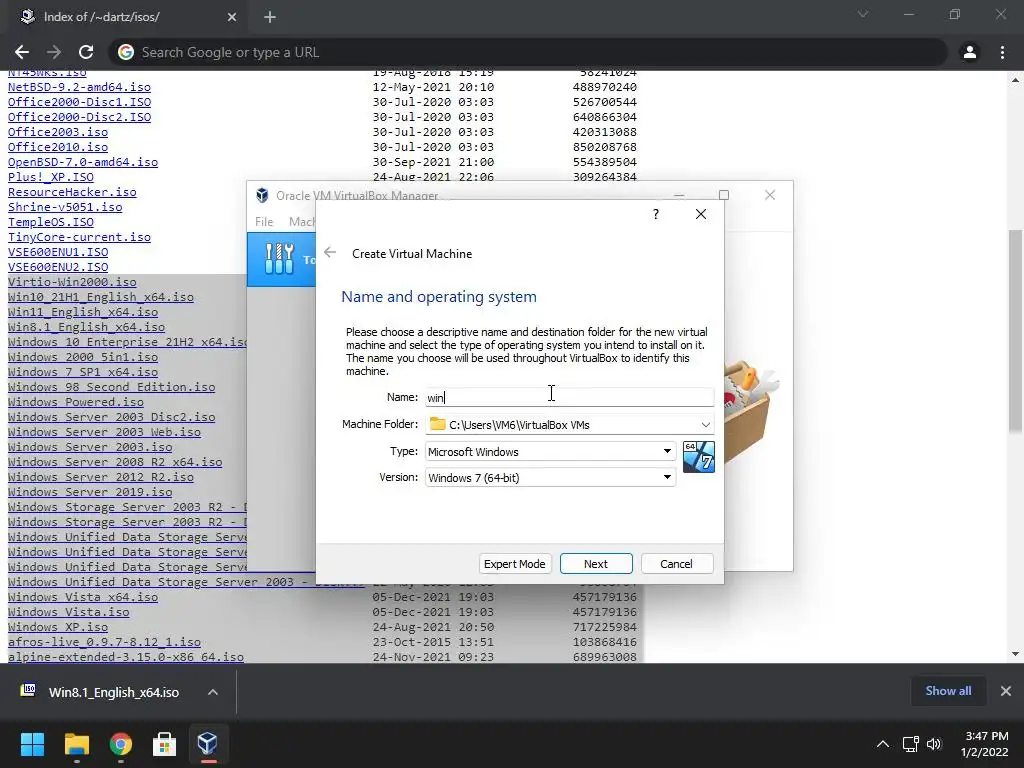Open NetBSD-9.2-amd64.iso link
Image resolution: width=1024 pixels, height=768 pixels.
[79, 87]
